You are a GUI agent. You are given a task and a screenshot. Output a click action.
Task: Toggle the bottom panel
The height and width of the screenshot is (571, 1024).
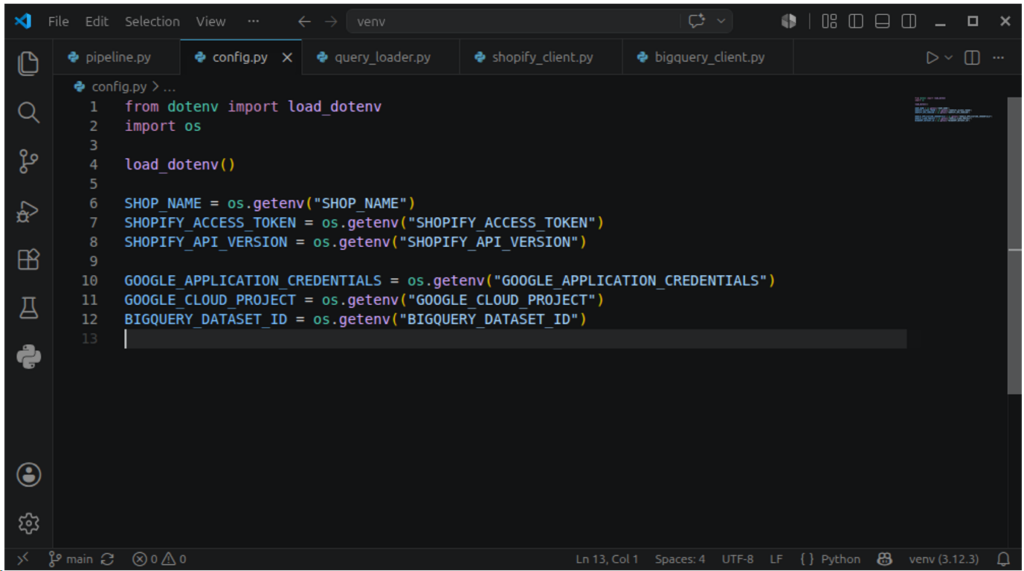coord(882,22)
